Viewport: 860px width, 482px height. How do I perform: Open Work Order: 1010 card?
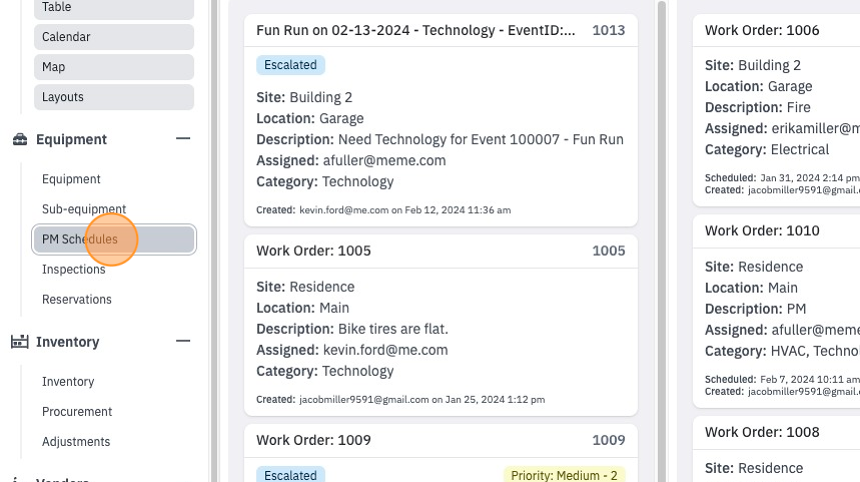(777, 311)
